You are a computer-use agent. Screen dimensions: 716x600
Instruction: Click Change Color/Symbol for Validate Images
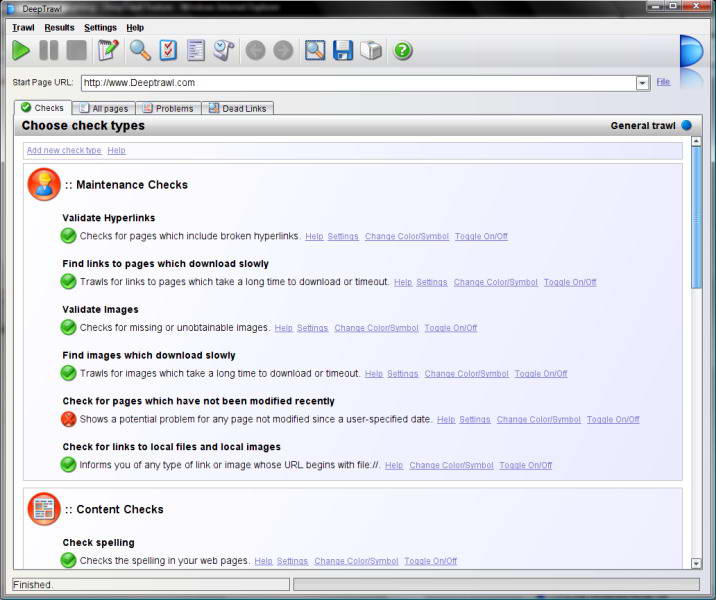pos(376,328)
